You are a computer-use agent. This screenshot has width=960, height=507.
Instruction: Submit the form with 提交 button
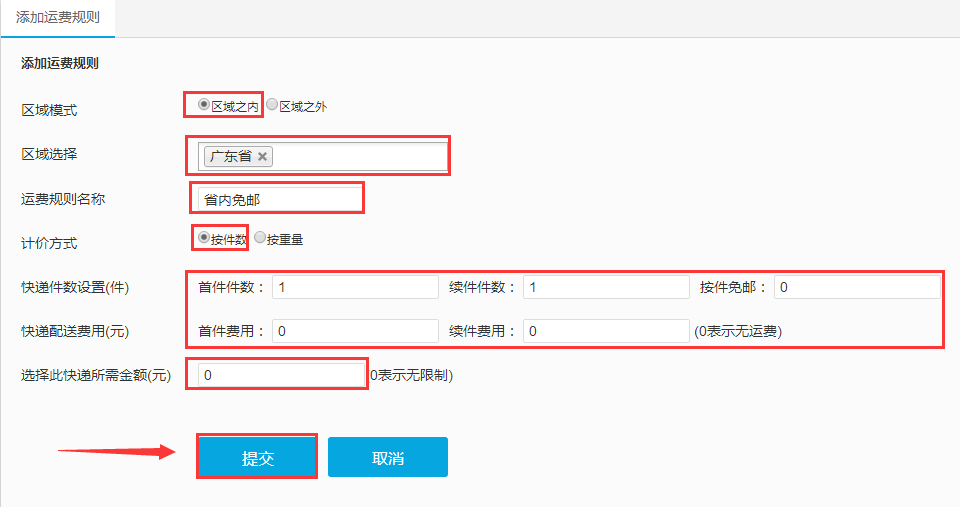point(257,457)
